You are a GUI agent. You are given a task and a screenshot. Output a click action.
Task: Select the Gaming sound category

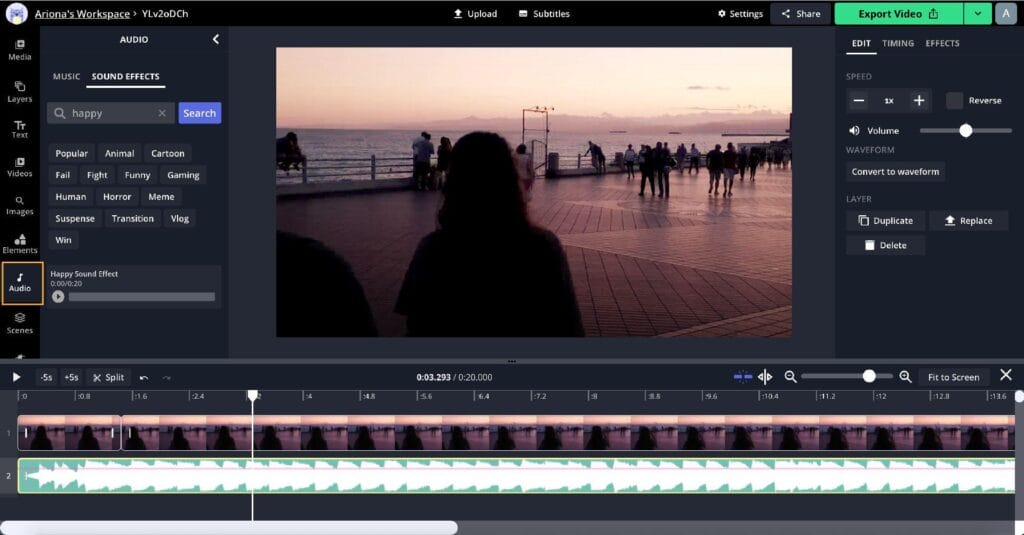pos(183,175)
